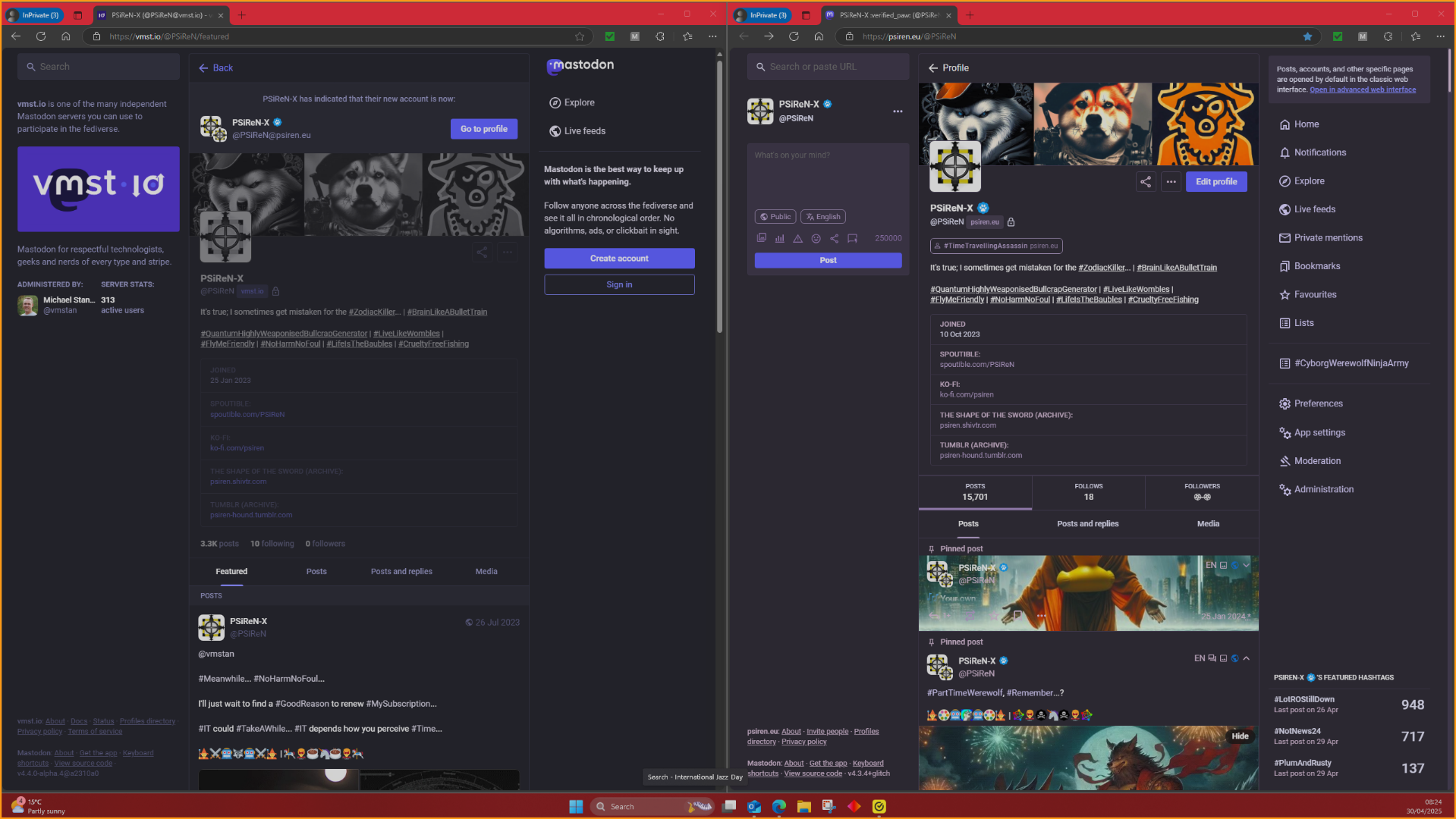Open Preferences gear in right sidebar
The height and width of the screenshot is (819, 1456).
pos(1311,404)
